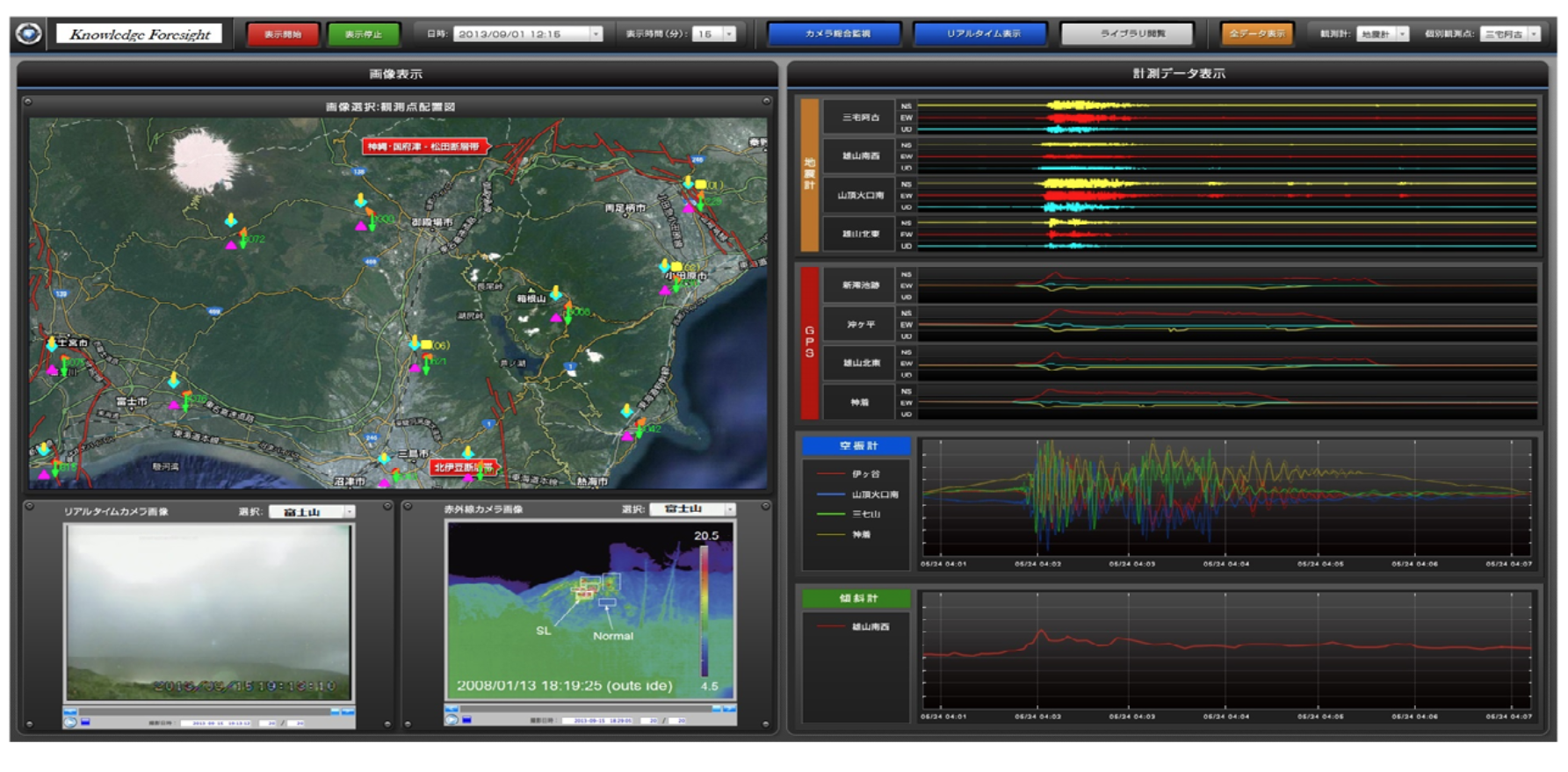Stop the infrared camera playback with blue square
This screenshot has width=1568, height=772.
[467, 720]
